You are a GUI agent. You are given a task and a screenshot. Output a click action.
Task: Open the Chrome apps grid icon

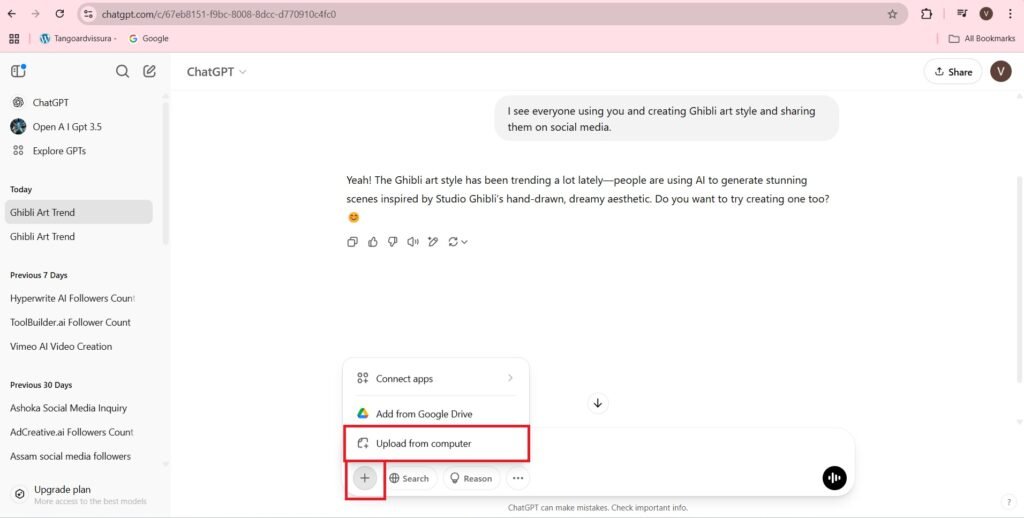point(14,39)
